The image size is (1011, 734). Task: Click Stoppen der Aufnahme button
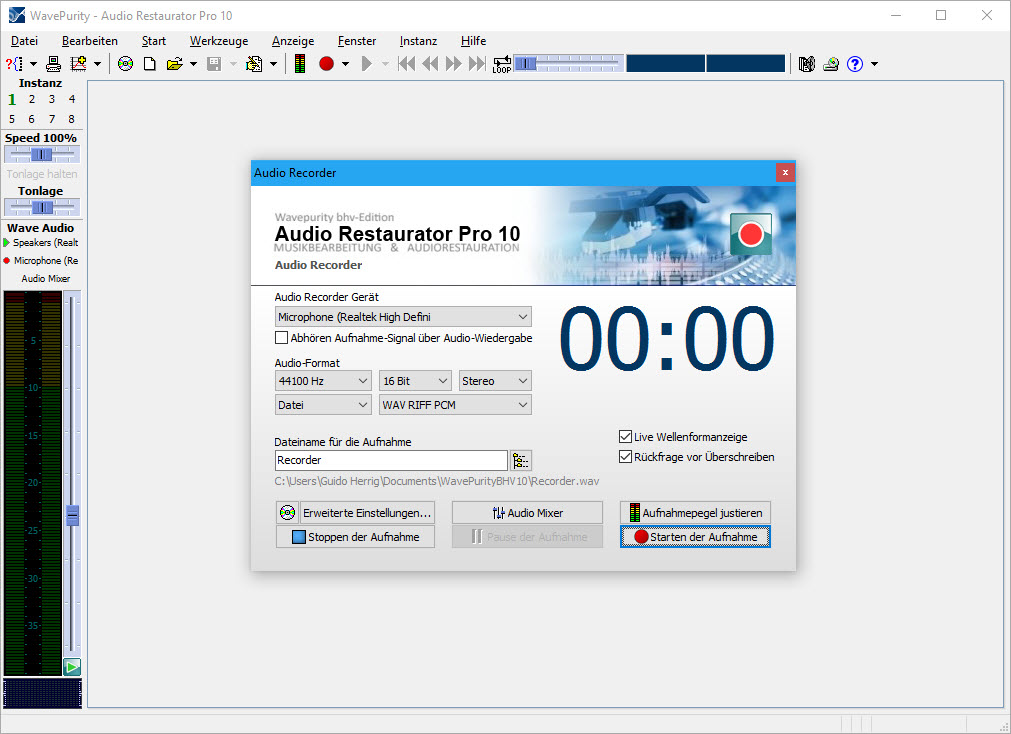tap(355, 537)
